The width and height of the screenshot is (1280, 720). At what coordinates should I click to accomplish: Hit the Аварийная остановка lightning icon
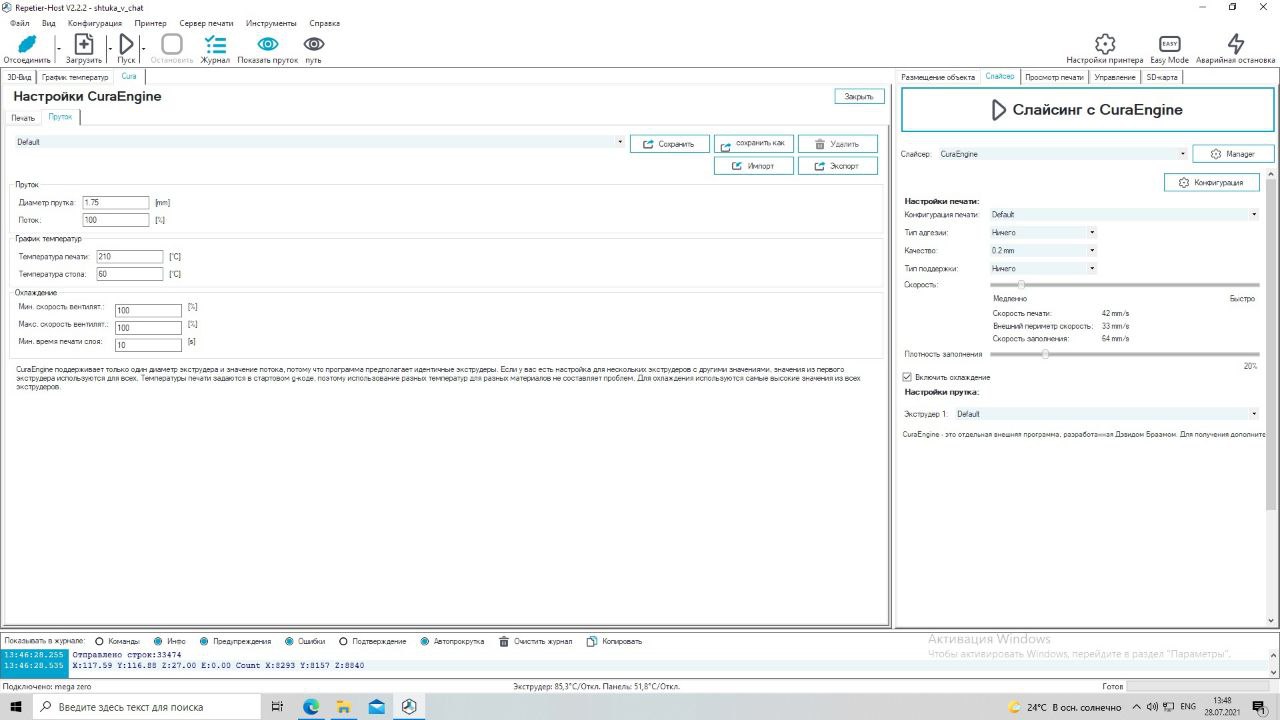[1236, 44]
